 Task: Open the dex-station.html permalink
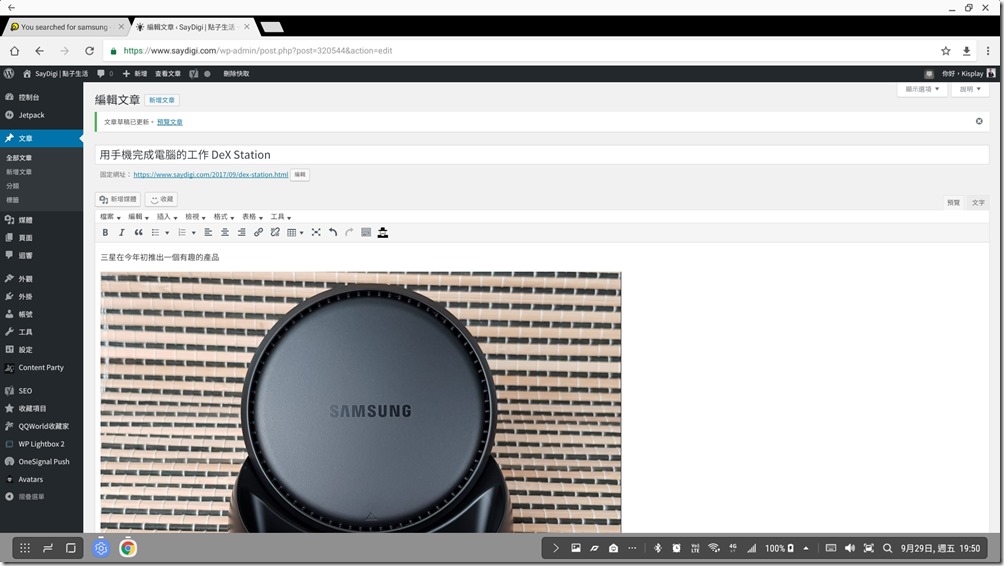pos(211,174)
